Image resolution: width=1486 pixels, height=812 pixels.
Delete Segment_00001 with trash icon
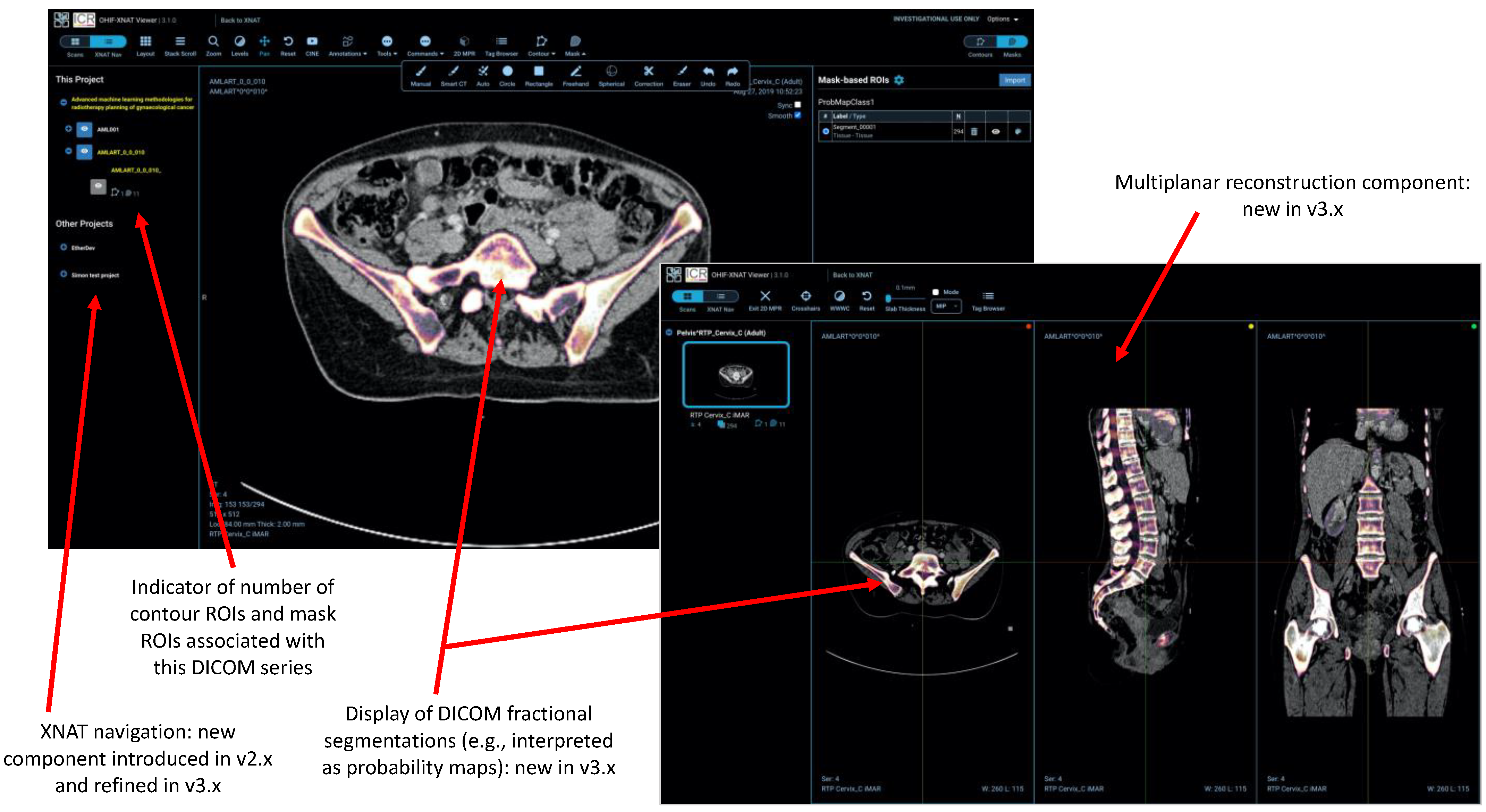coord(974,131)
